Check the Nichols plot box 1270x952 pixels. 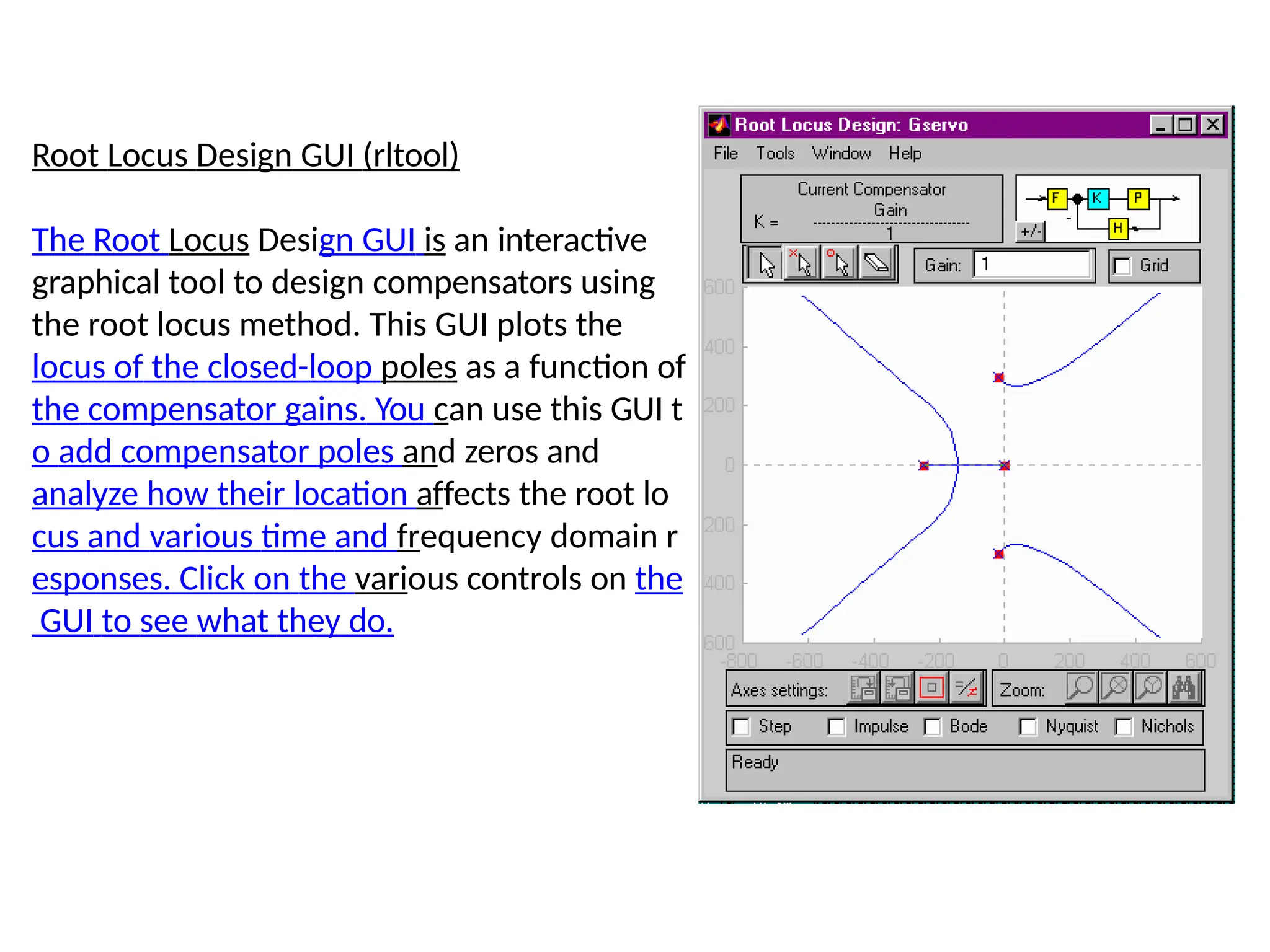(x=1123, y=726)
